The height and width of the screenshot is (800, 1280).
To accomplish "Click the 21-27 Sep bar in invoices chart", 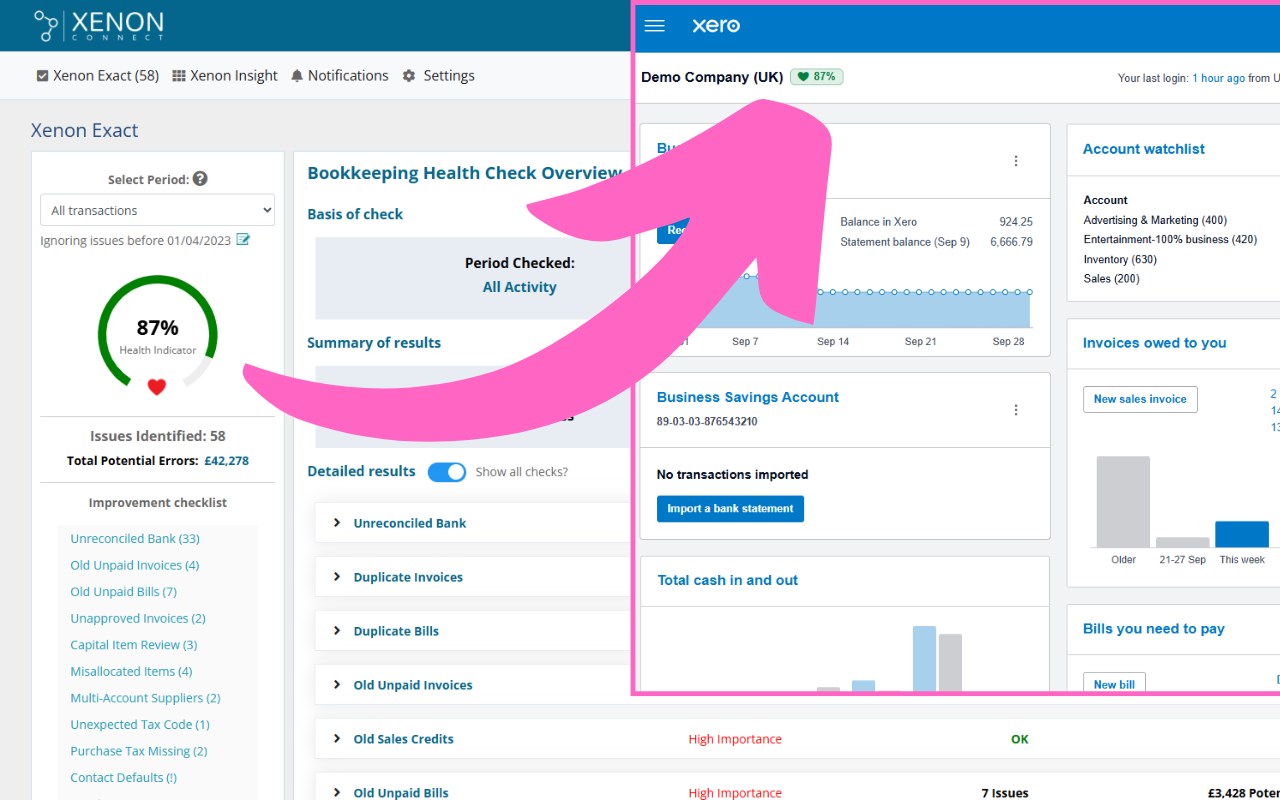I will tap(1183, 542).
